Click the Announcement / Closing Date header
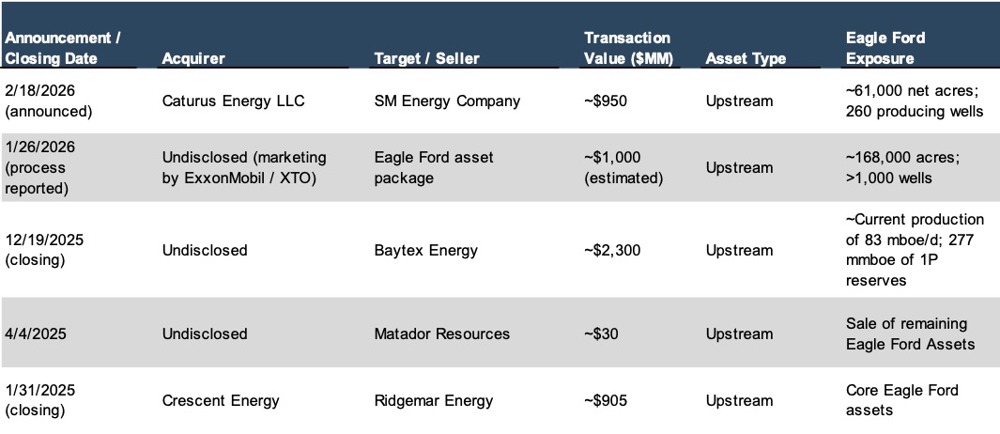Viewport: 1000px width, 434px height. point(62,48)
